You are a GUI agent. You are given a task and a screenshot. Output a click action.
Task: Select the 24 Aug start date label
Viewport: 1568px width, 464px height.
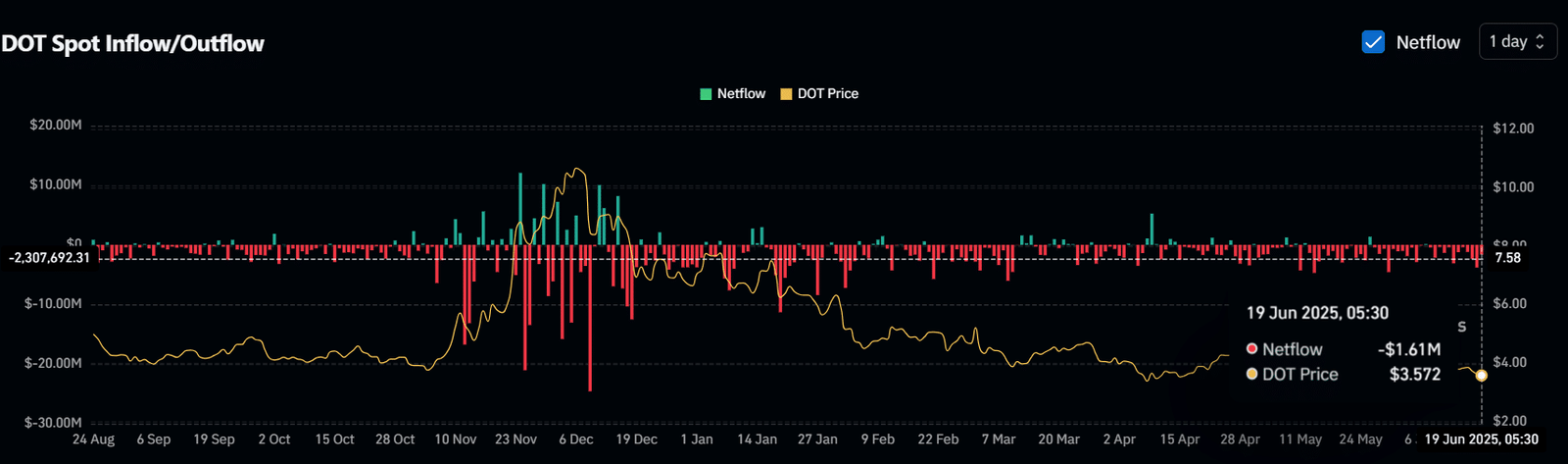click(x=93, y=439)
